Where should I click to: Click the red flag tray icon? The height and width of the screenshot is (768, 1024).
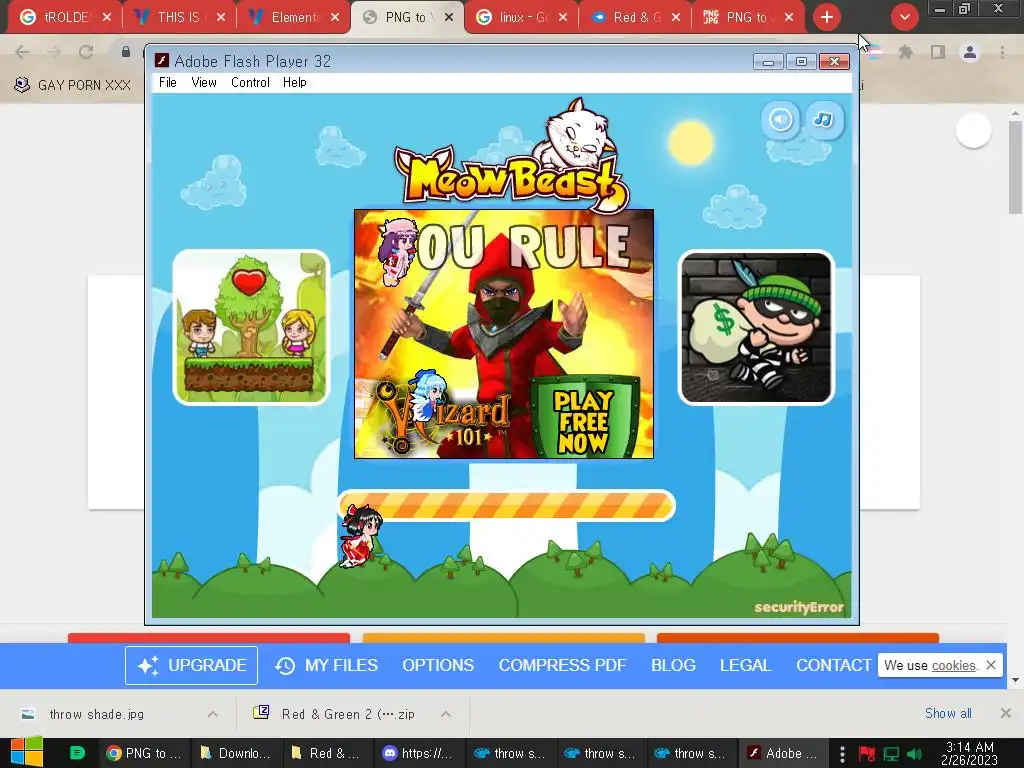click(867, 754)
